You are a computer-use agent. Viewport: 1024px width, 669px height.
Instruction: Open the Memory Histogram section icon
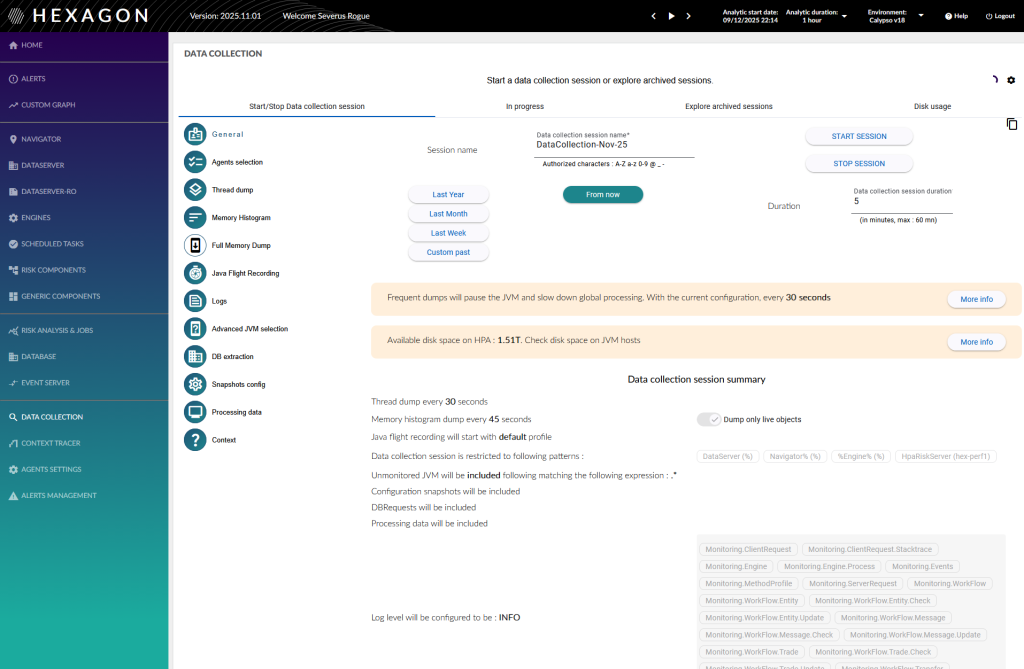point(195,217)
